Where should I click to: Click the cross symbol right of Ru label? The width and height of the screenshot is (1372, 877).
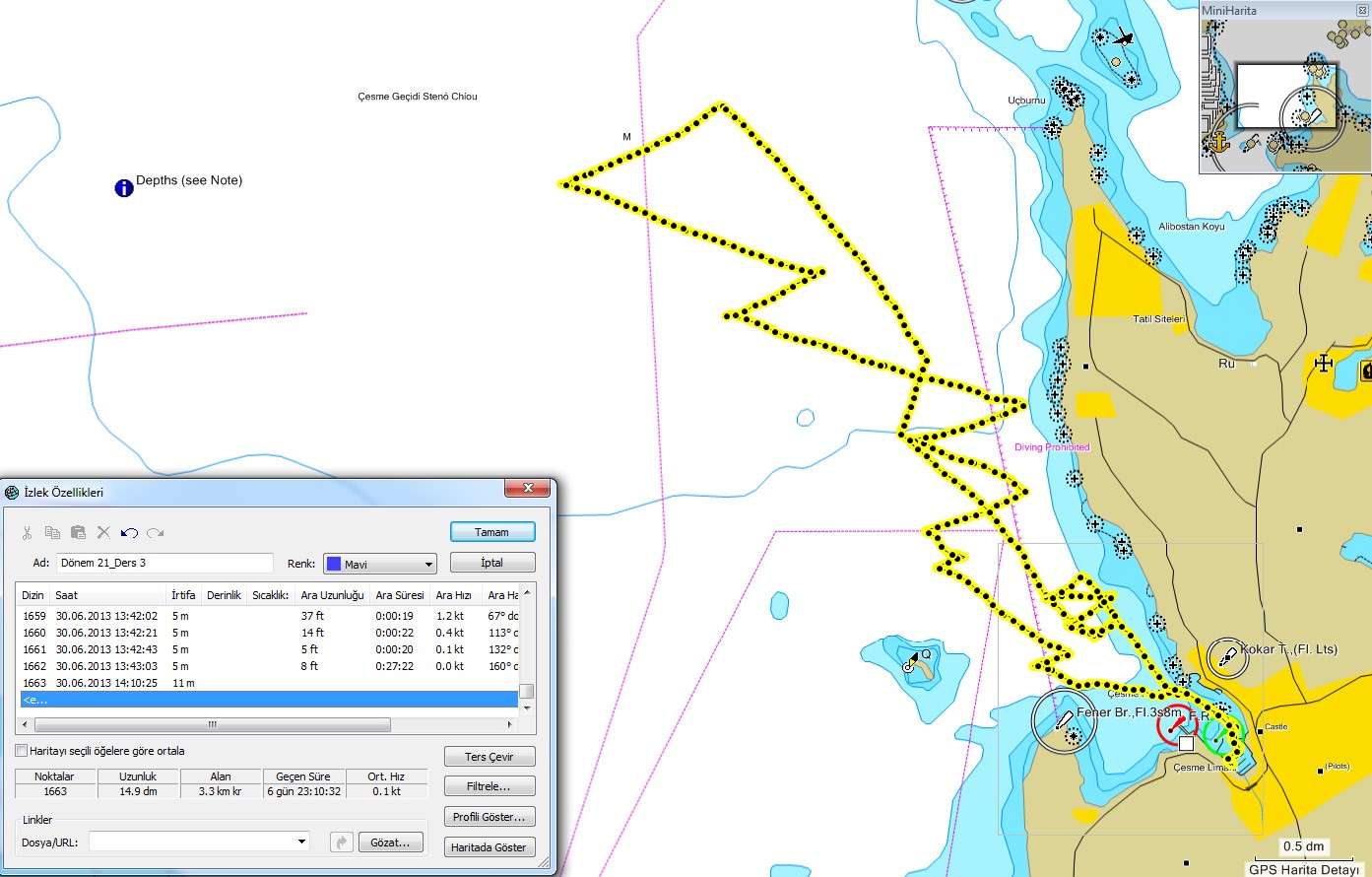coord(1323,363)
